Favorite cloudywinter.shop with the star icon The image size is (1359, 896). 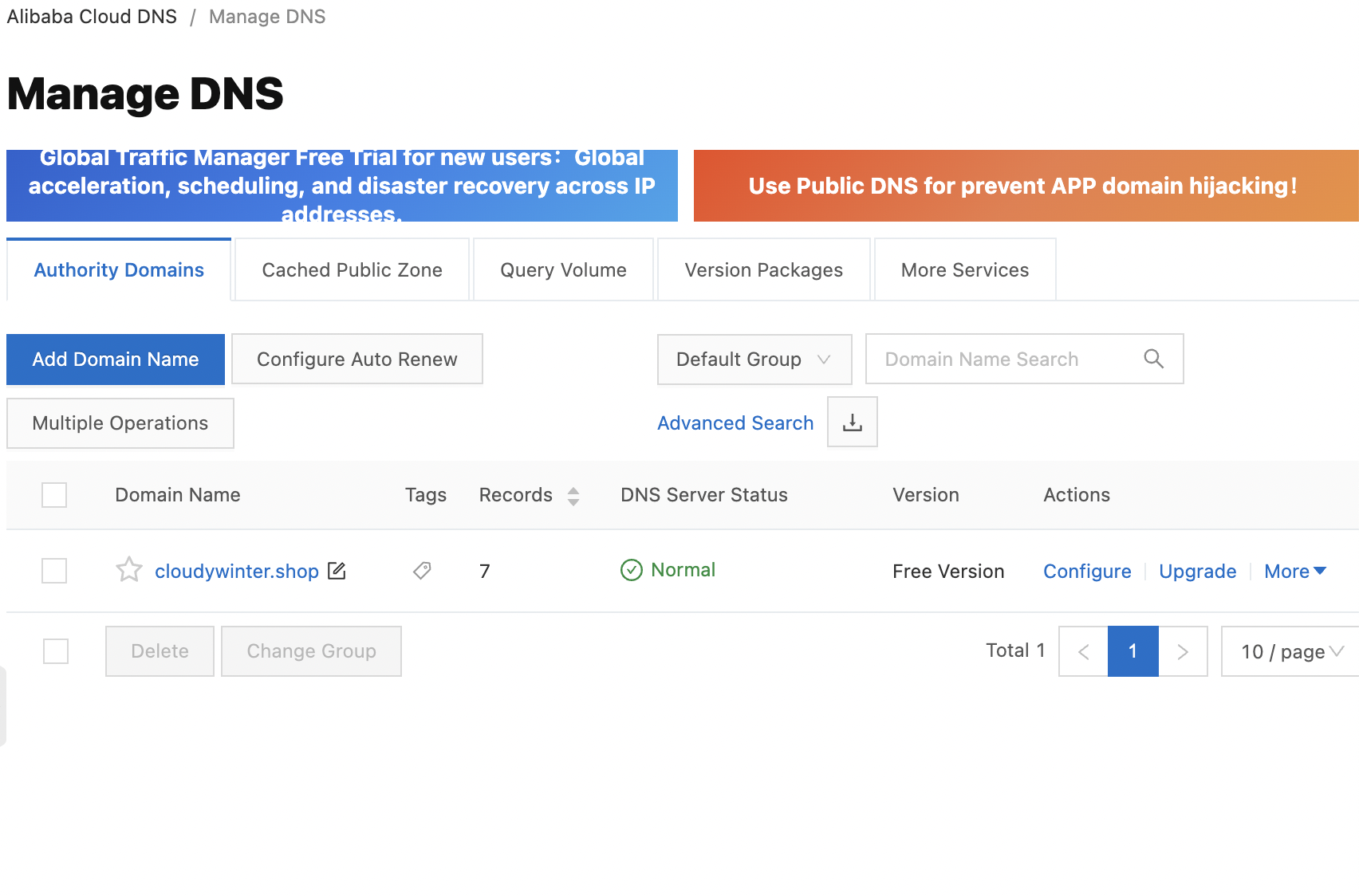129,570
